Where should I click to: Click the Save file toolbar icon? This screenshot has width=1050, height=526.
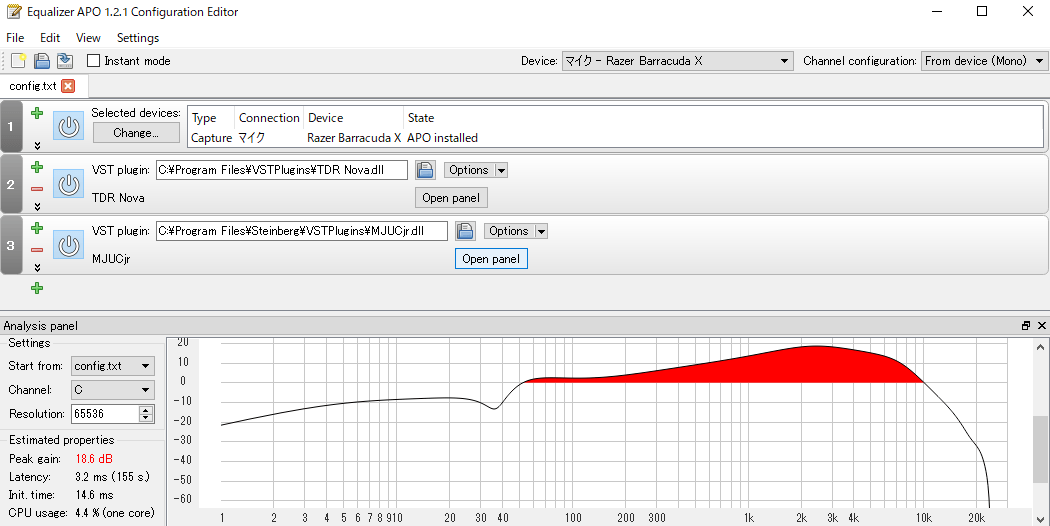(x=65, y=61)
